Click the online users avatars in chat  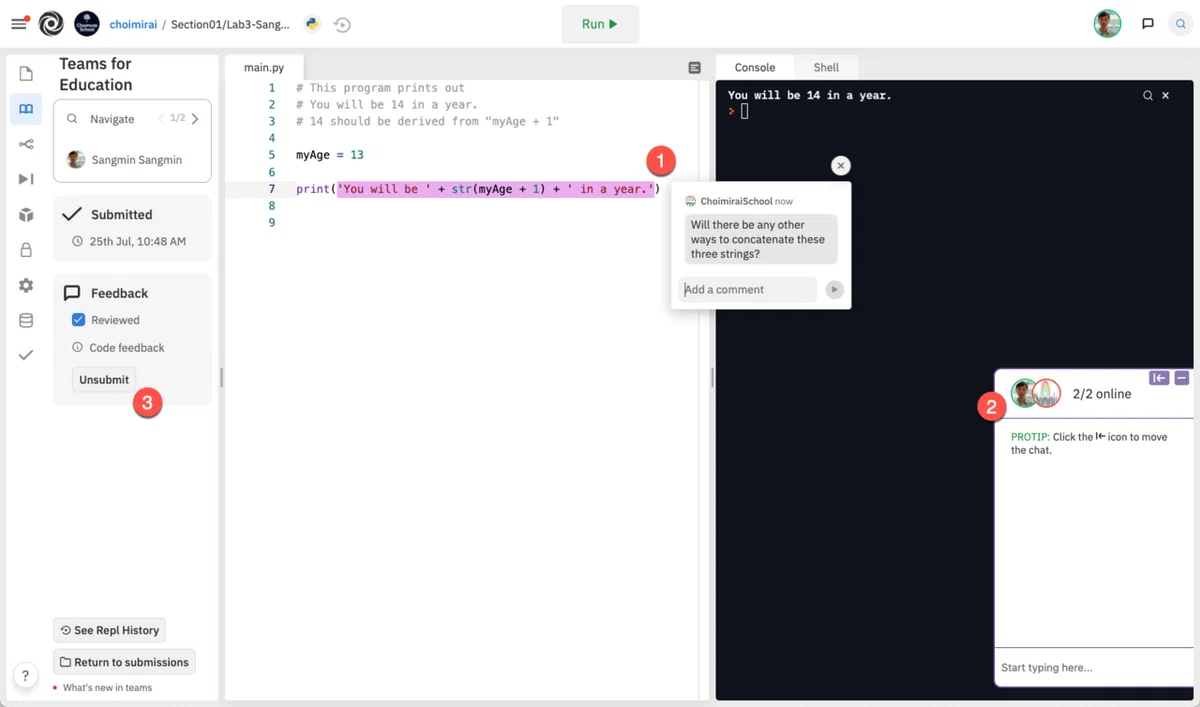coord(1035,393)
